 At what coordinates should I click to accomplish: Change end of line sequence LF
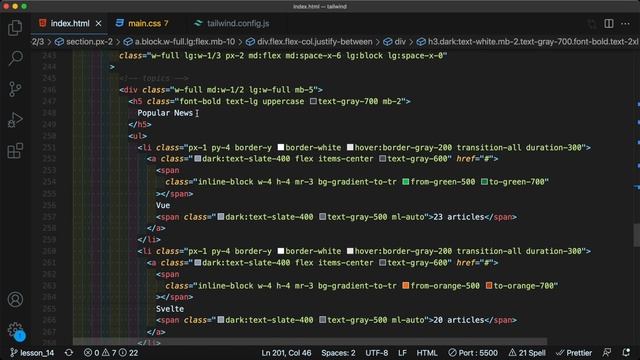tap(402, 353)
